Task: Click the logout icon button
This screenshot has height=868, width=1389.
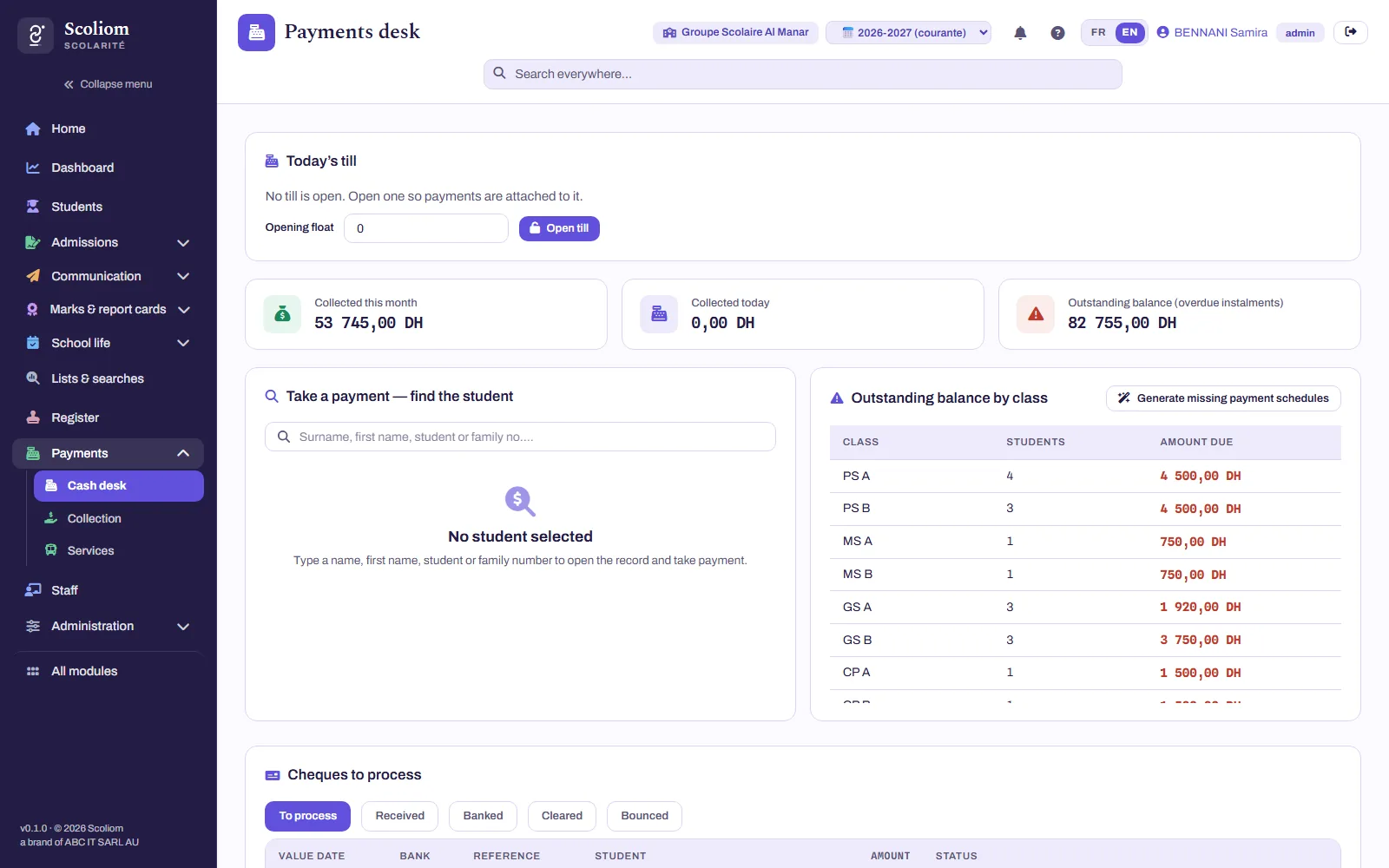Action: click(1351, 32)
